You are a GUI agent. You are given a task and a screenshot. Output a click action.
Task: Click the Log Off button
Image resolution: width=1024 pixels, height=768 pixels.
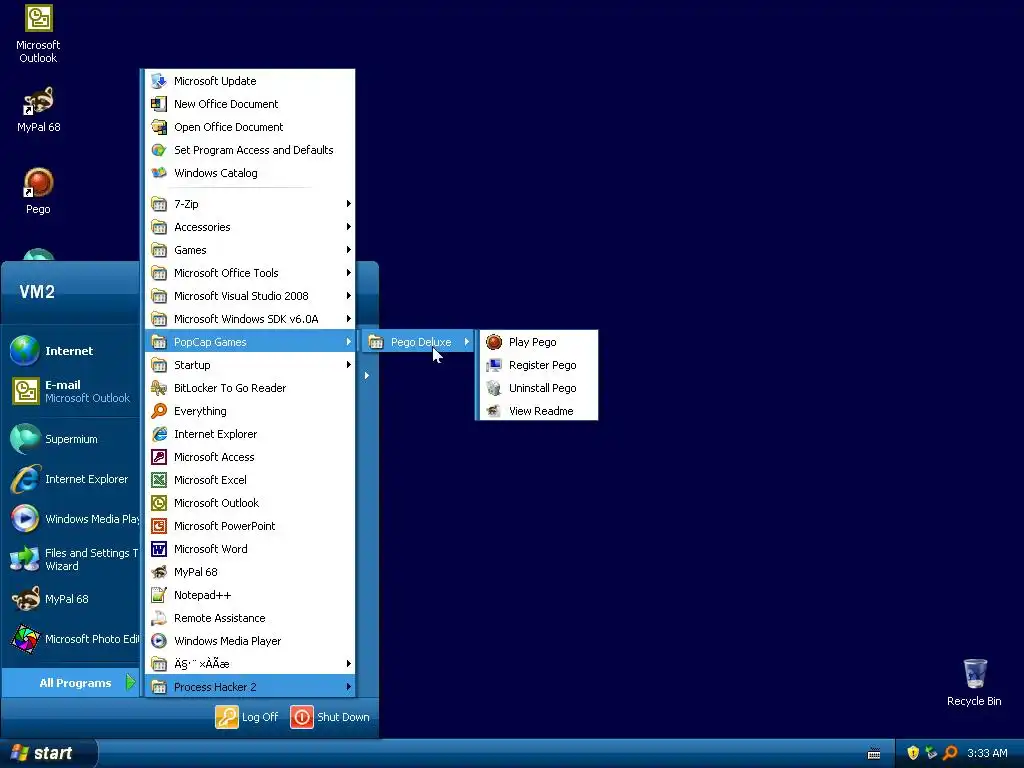point(247,717)
